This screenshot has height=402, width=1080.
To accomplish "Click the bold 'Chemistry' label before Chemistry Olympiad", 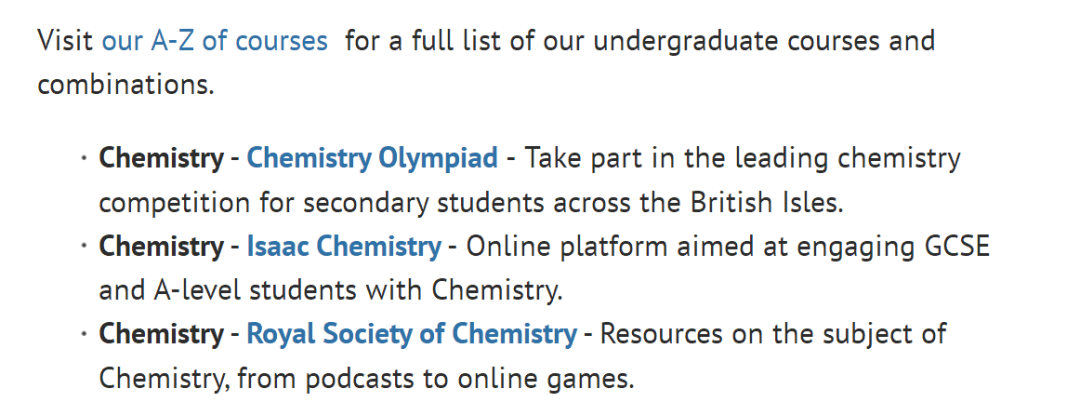I will 161,158.
